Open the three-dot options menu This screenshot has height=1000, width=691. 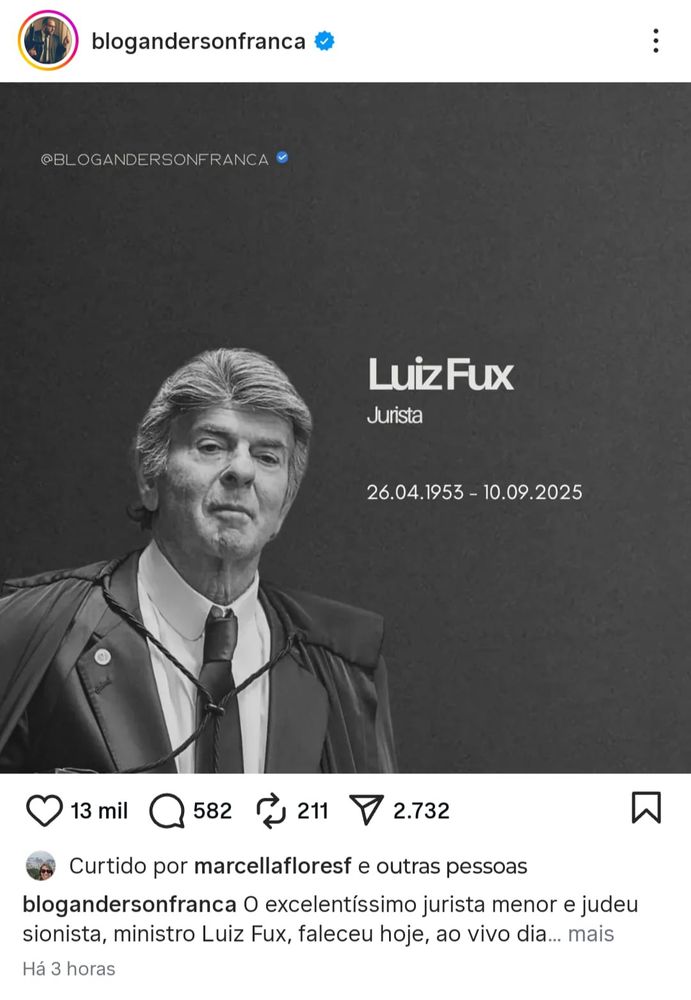pyautogui.click(x=655, y=41)
